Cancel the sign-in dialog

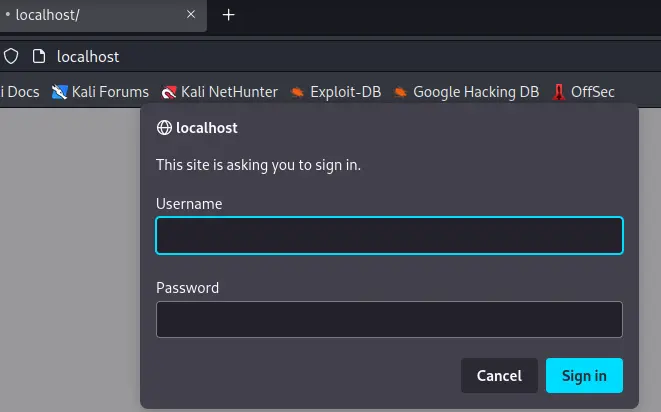click(499, 376)
